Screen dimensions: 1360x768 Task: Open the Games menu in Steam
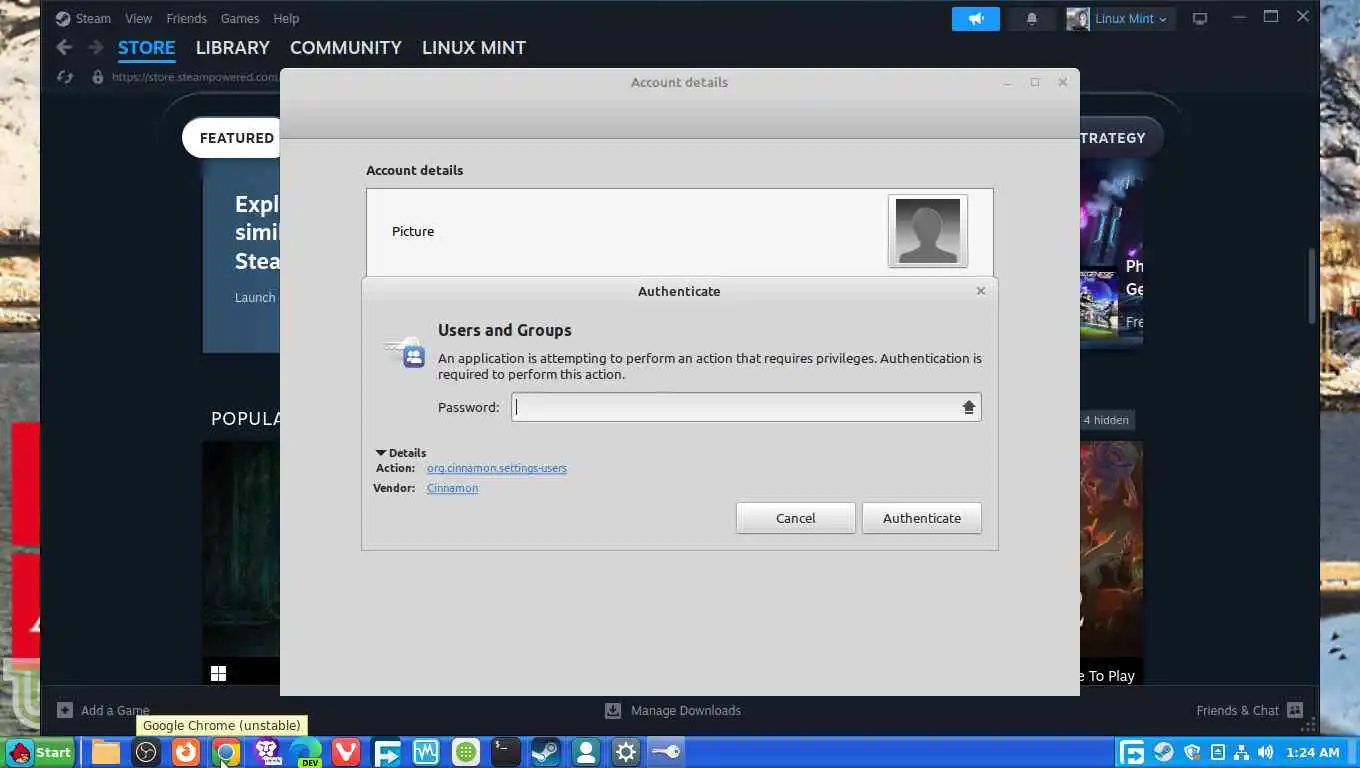(240, 18)
